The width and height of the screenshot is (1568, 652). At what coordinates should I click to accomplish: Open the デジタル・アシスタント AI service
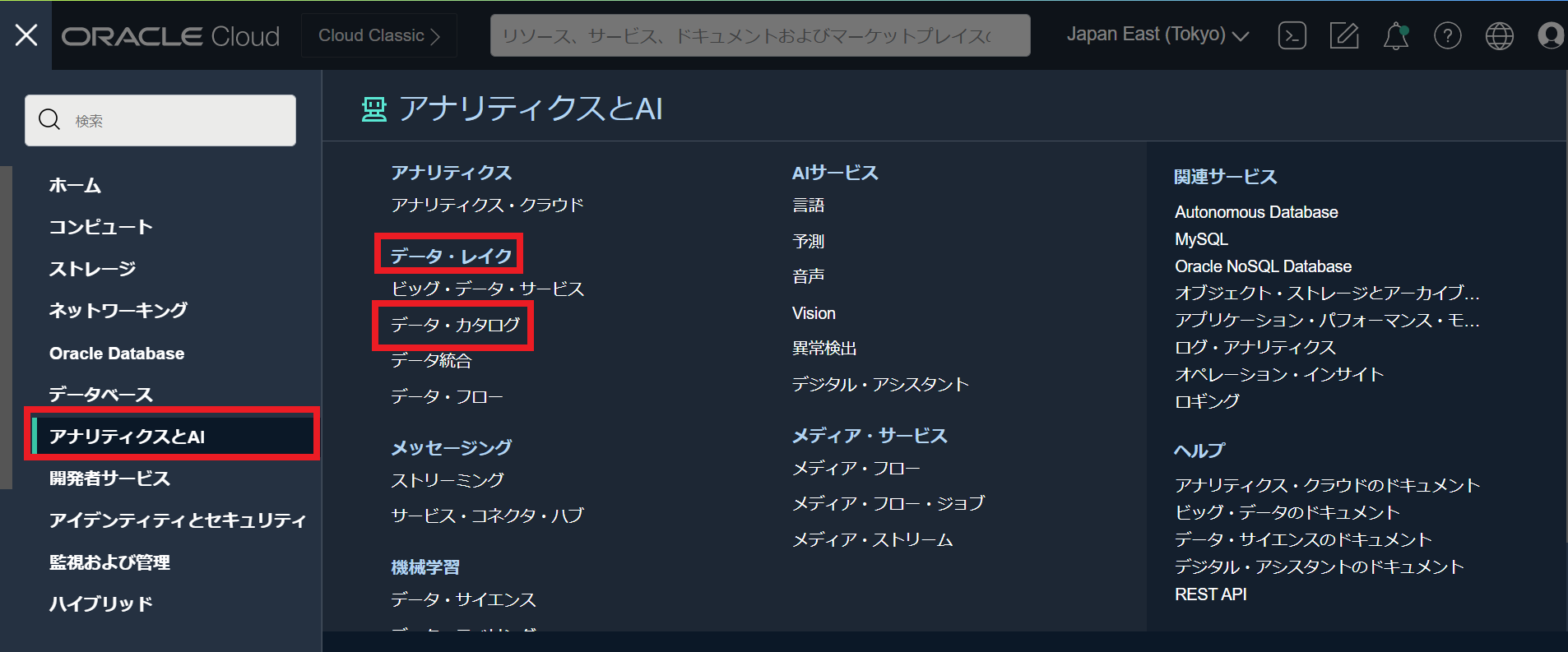coord(879,384)
